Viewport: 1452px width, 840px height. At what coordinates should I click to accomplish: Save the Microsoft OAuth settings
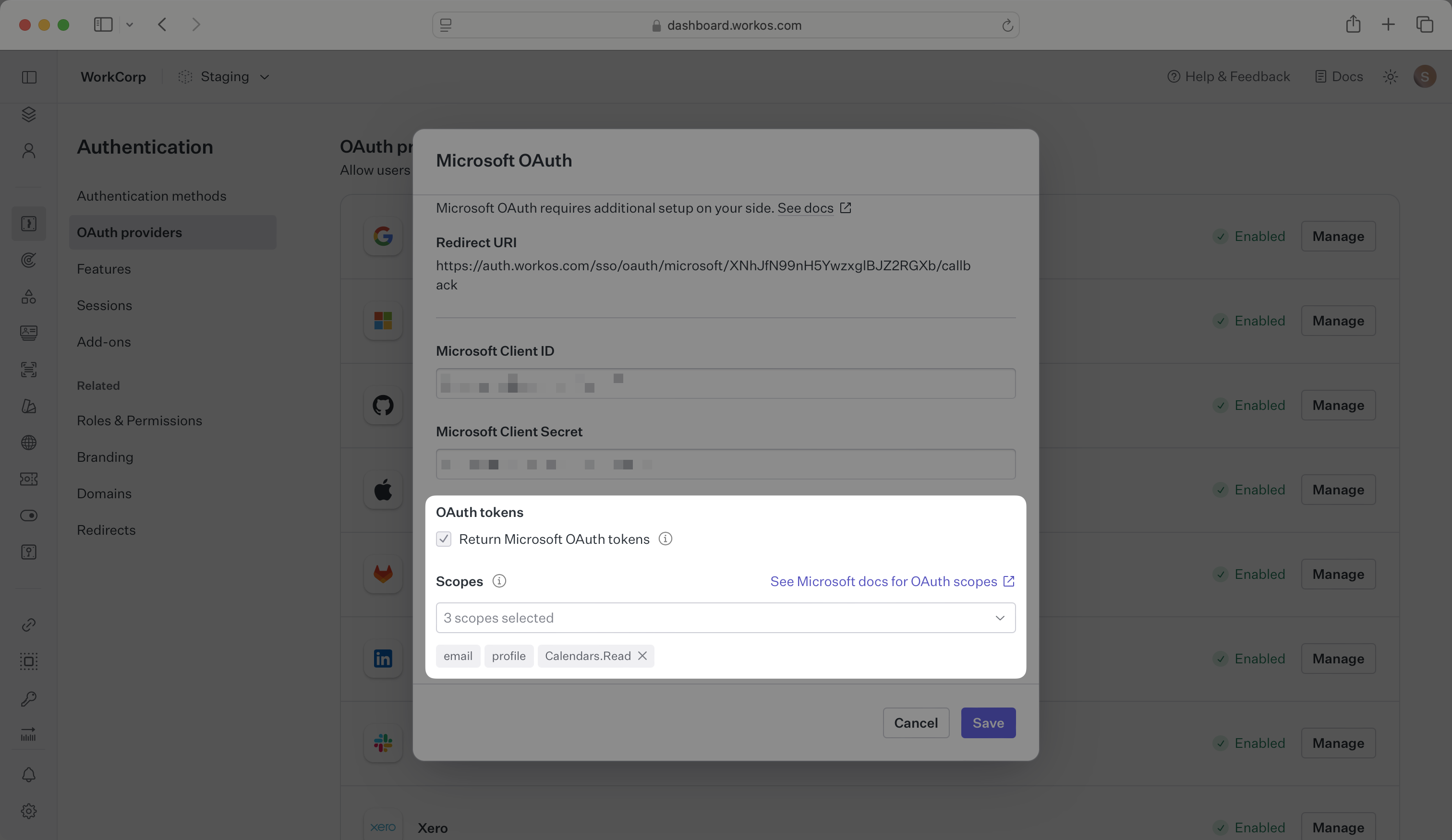tap(988, 722)
